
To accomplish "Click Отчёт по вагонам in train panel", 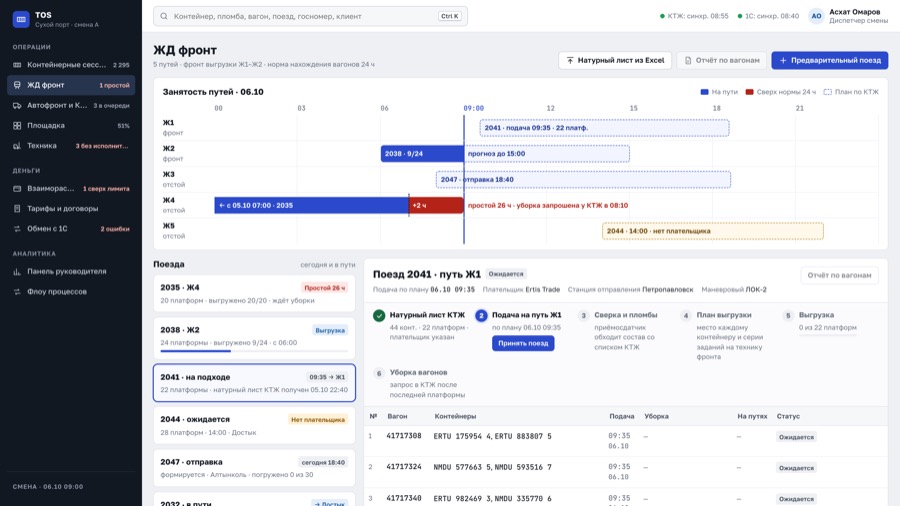I will pyautogui.click(x=839, y=275).
